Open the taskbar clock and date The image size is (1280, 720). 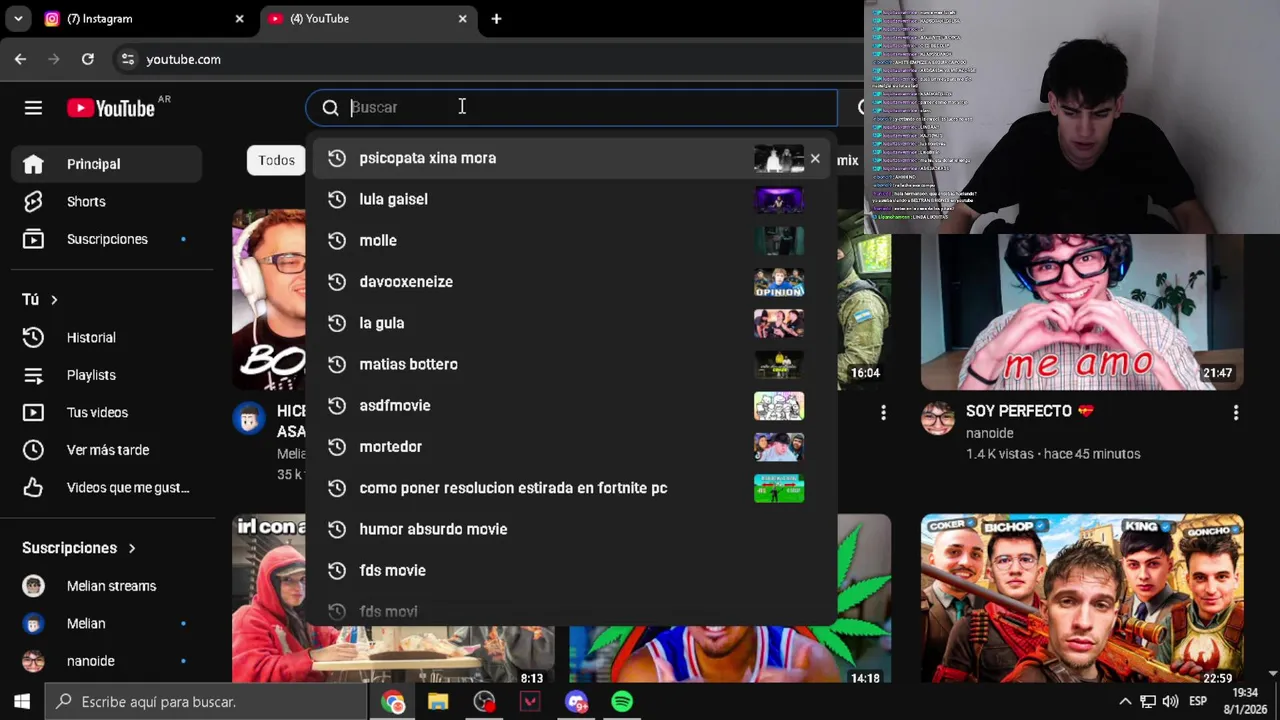(1244, 702)
